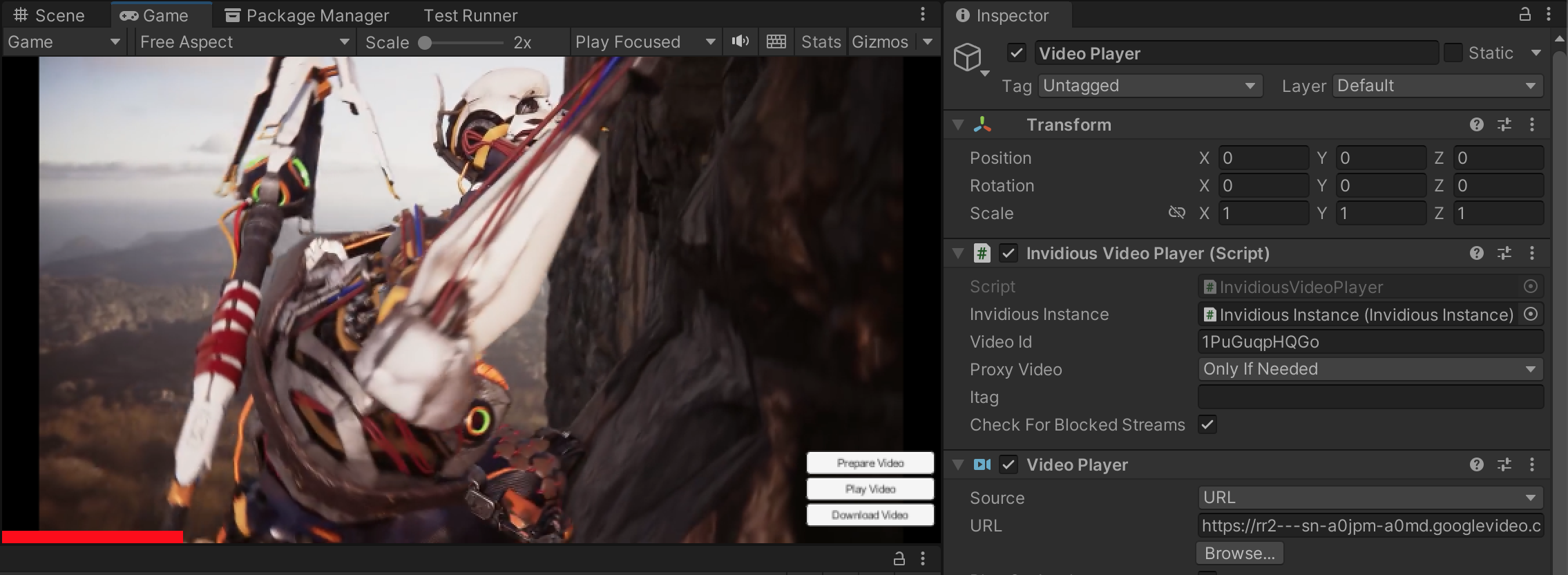1568x575 pixels.
Task: Open the Gizmos dropdown arrow
Action: (x=928, y=41)
